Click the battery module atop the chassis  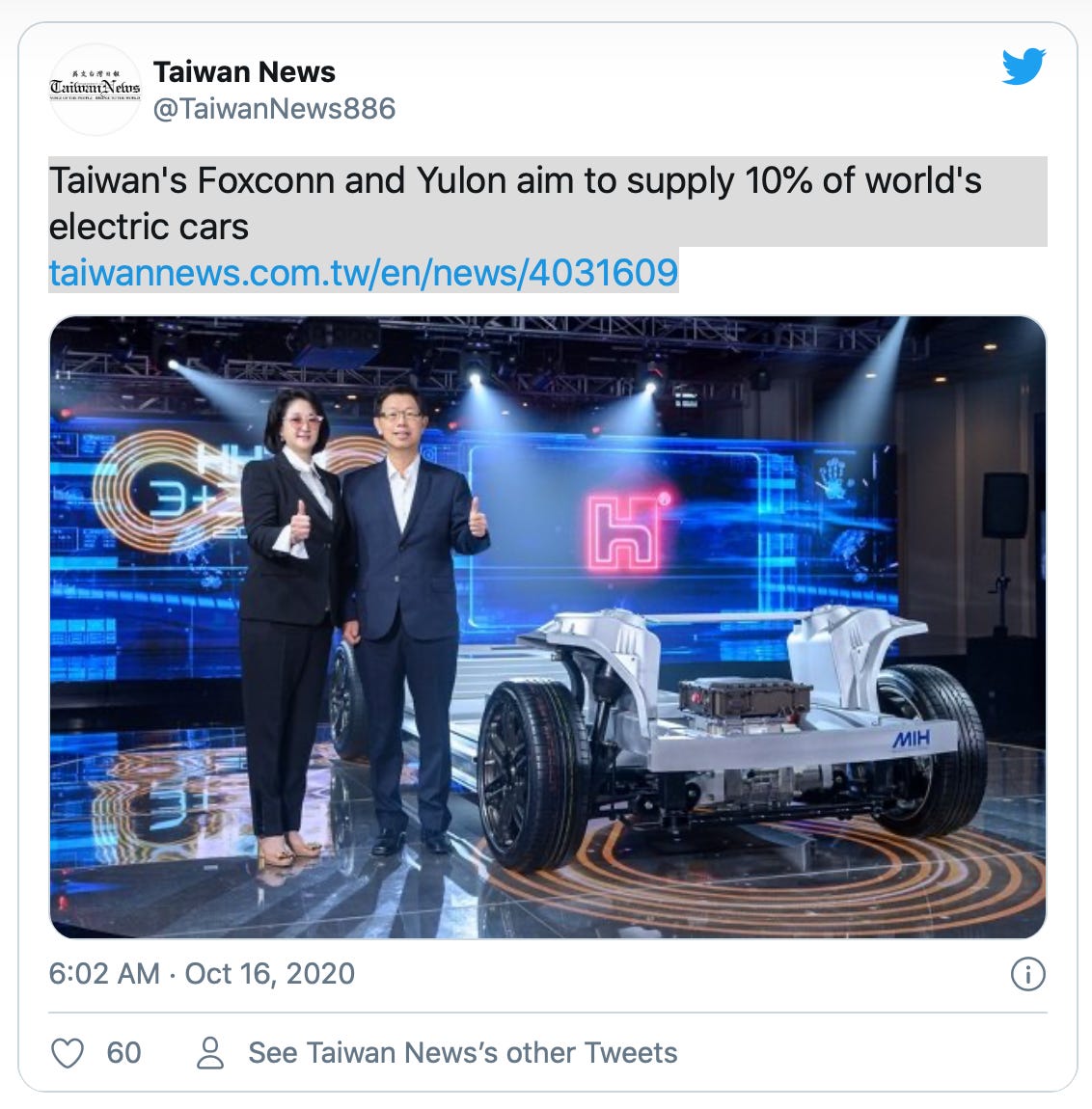coord(745,696)
